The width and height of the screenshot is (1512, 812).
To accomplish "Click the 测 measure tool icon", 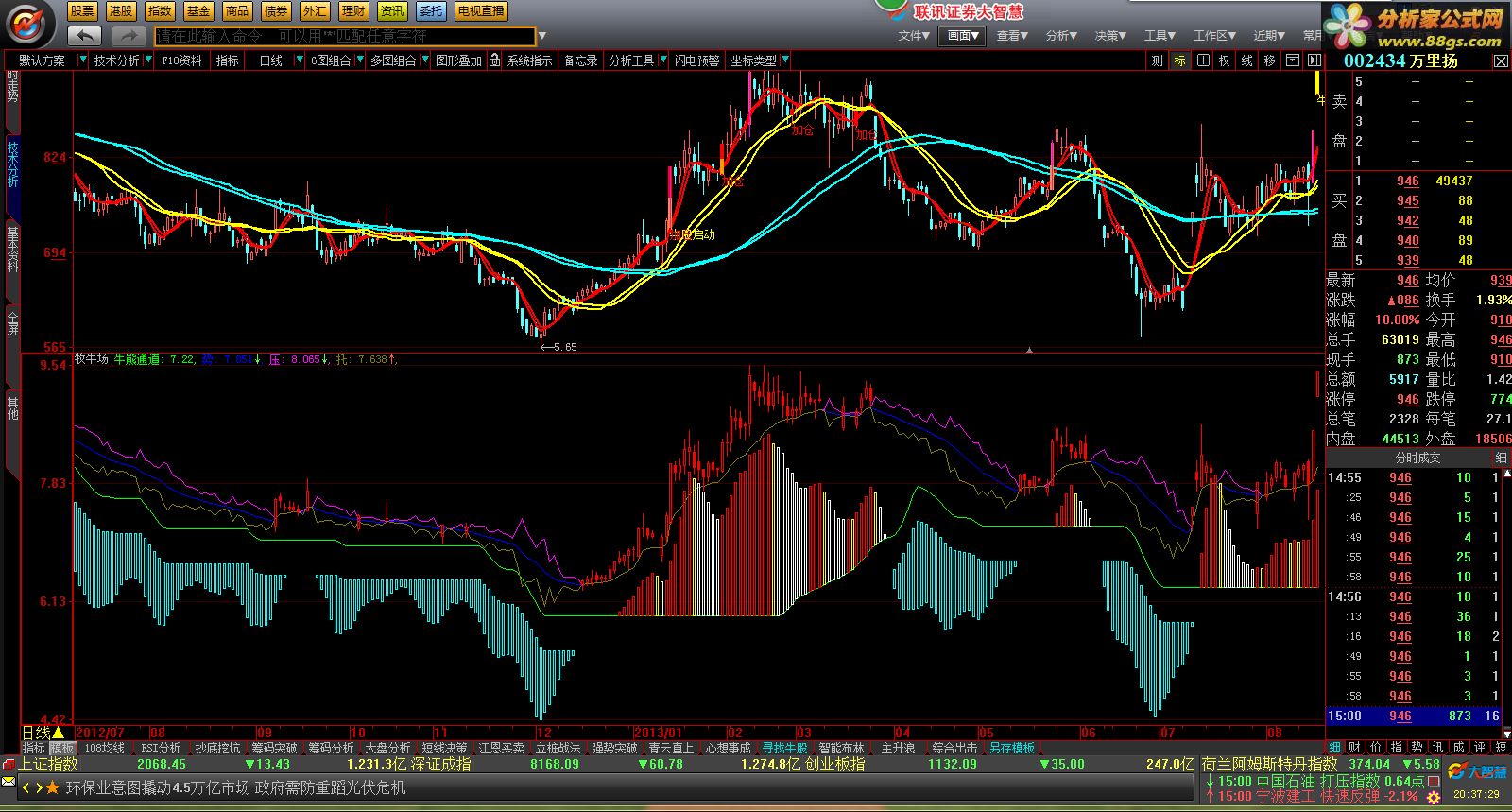I will pos(1158,60).
